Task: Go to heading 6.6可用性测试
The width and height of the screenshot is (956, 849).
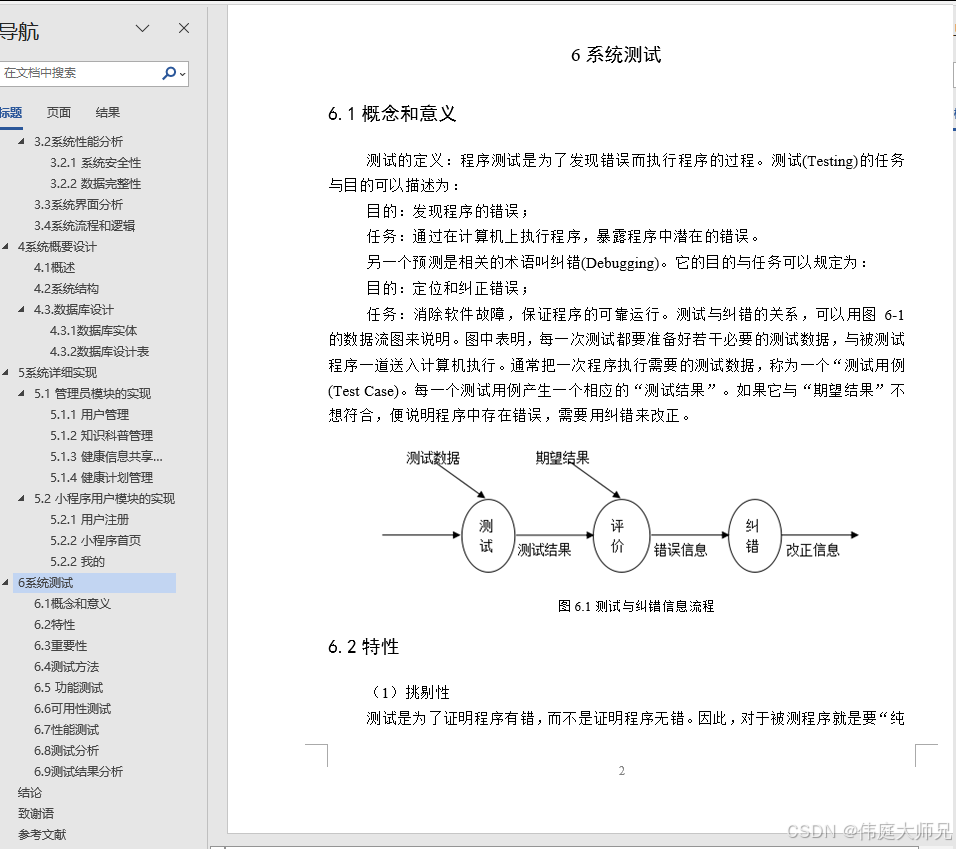Action: [72, 709]
